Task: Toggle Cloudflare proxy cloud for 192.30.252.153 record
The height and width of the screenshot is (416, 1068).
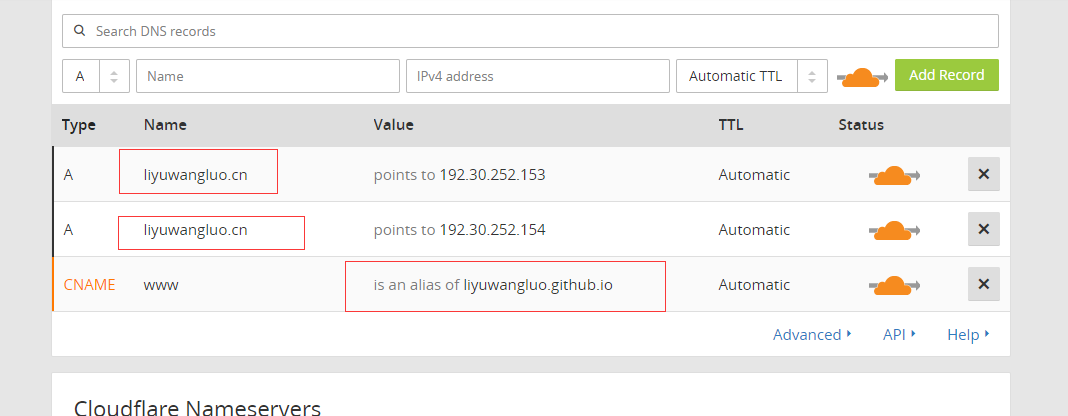Action: (x=894, y=175)
